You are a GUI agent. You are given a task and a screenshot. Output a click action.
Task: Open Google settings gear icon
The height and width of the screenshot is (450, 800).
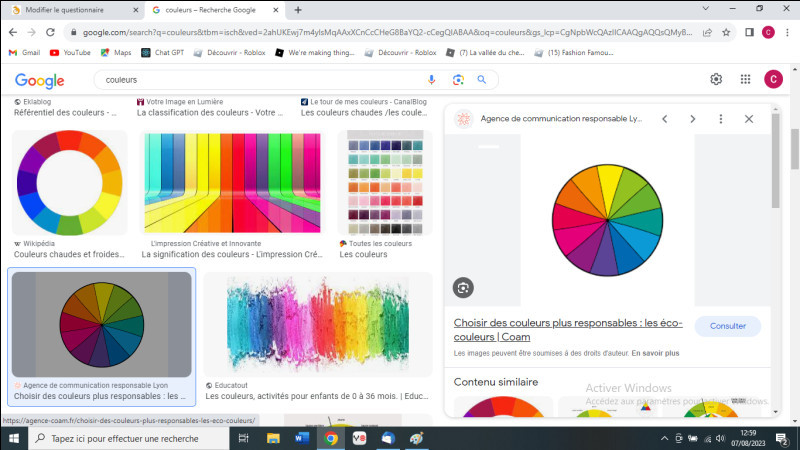[x=716, y=79]
